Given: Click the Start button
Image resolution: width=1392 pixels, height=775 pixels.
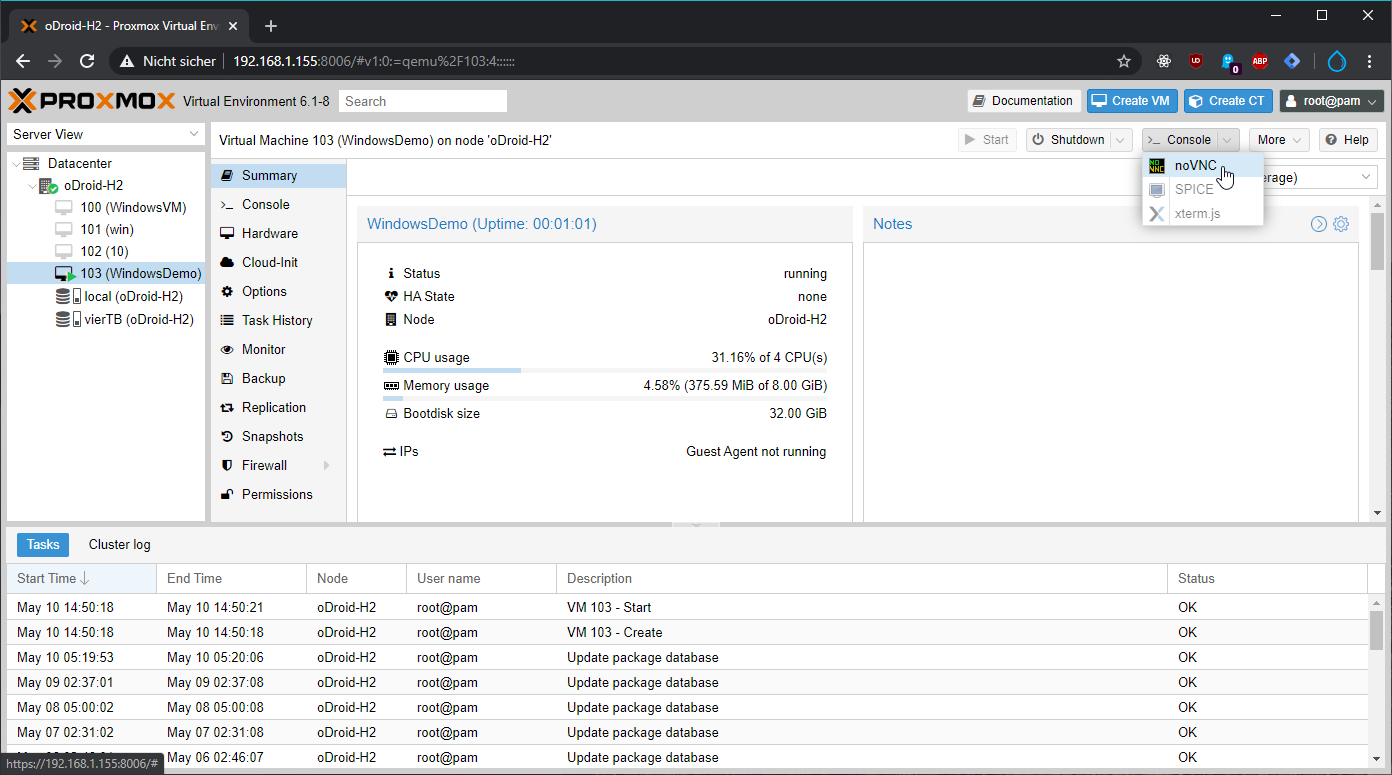Looking at the screenshot, I should 987,140.
